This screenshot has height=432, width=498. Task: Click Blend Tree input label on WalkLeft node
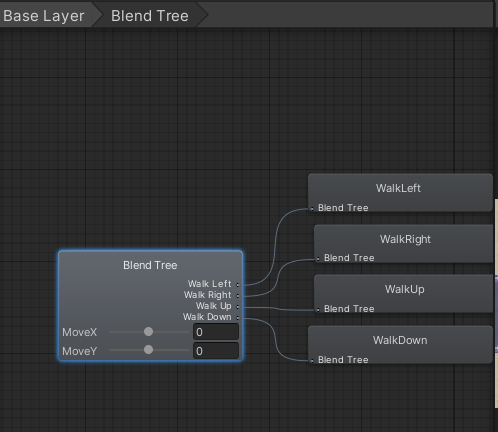(343, 208)
